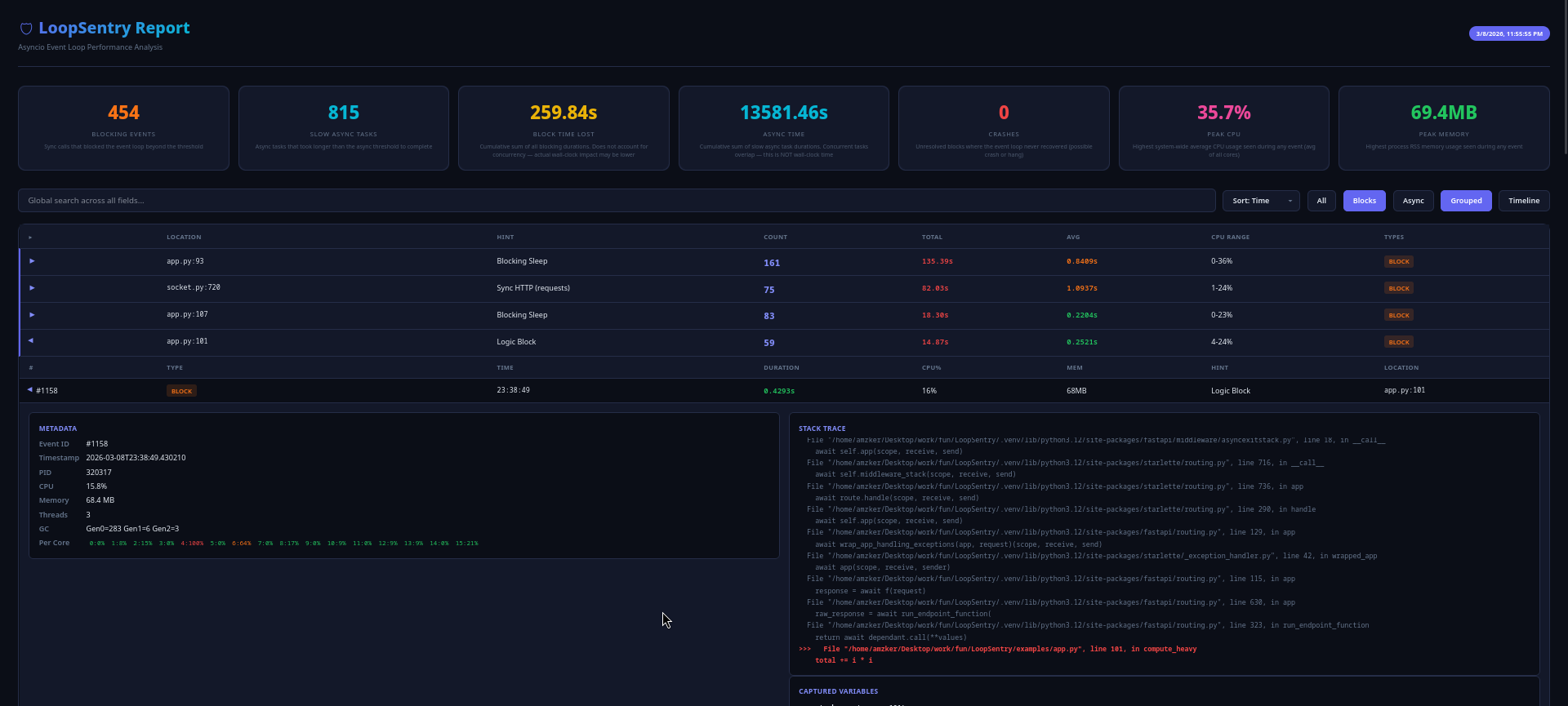Click the STACK TRACE heading

click(x=822, y=428)
